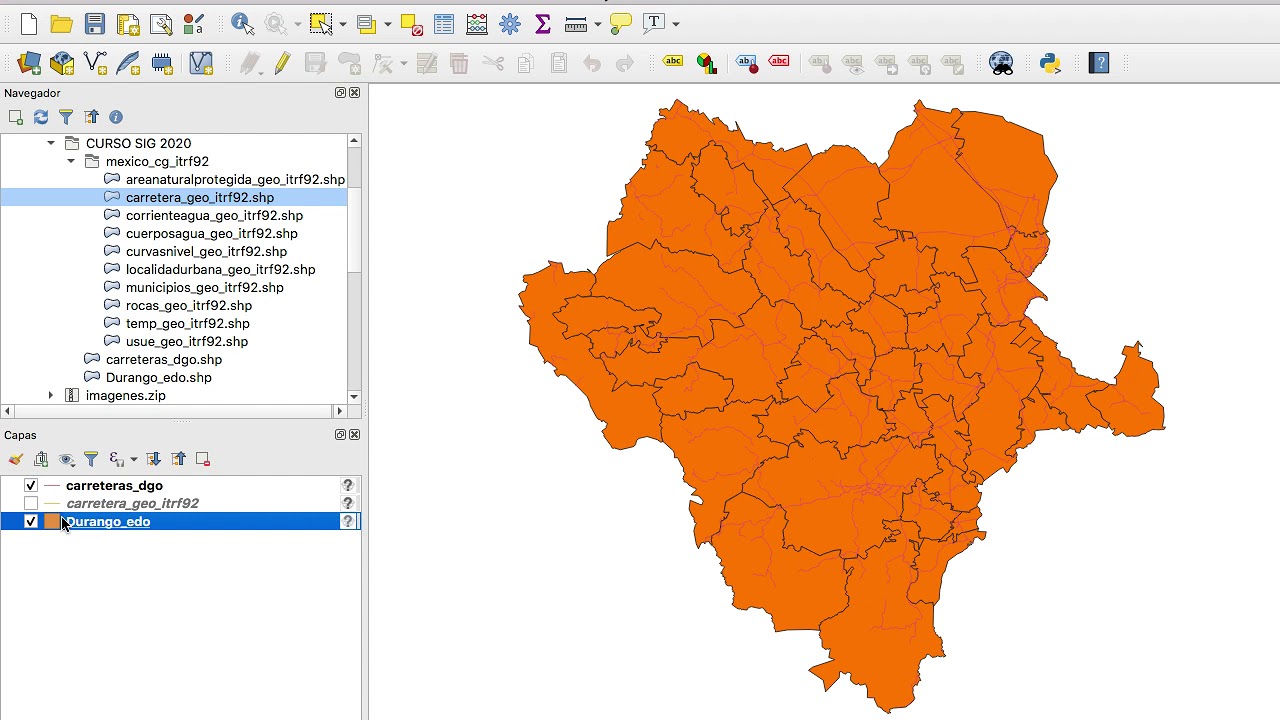Activate the Identify Features tool
Screen dimensions: 1280x720
242,23
